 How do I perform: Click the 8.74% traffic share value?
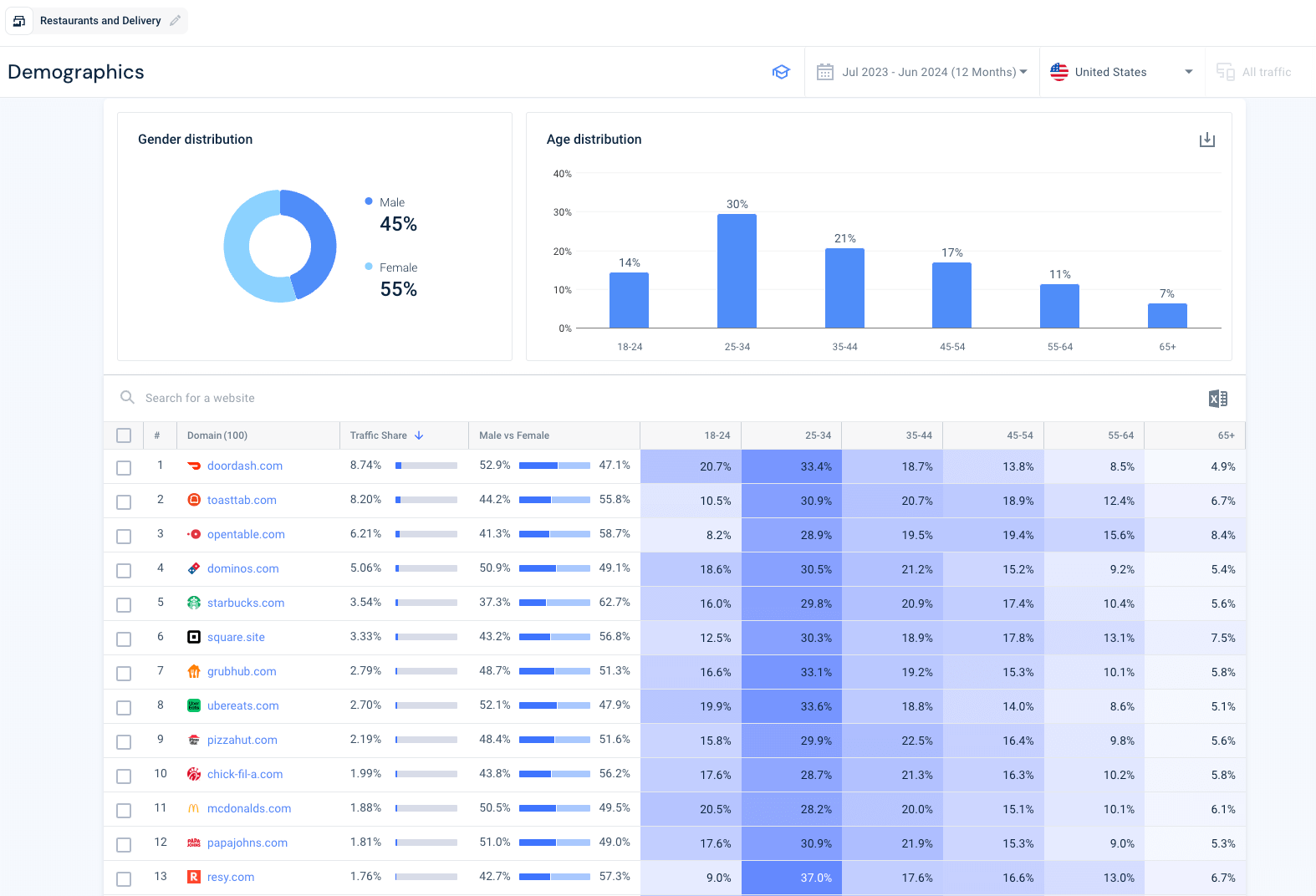(365, 465)
